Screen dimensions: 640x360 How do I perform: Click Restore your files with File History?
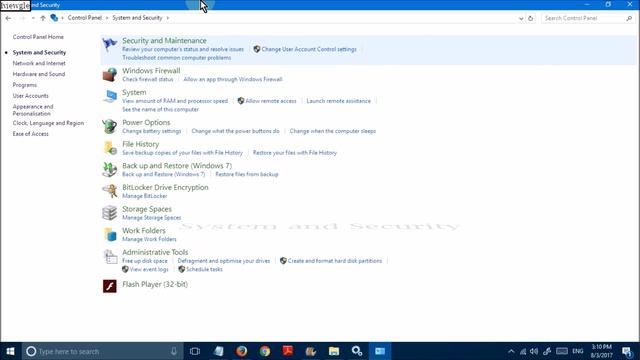pos(295,153)
